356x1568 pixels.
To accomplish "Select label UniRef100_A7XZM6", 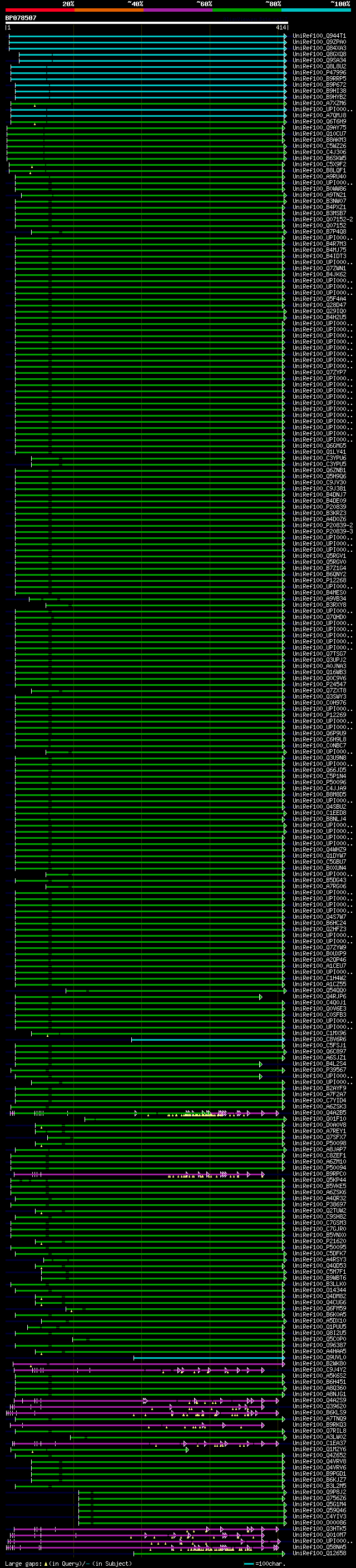I will click(x=319, y=103).
